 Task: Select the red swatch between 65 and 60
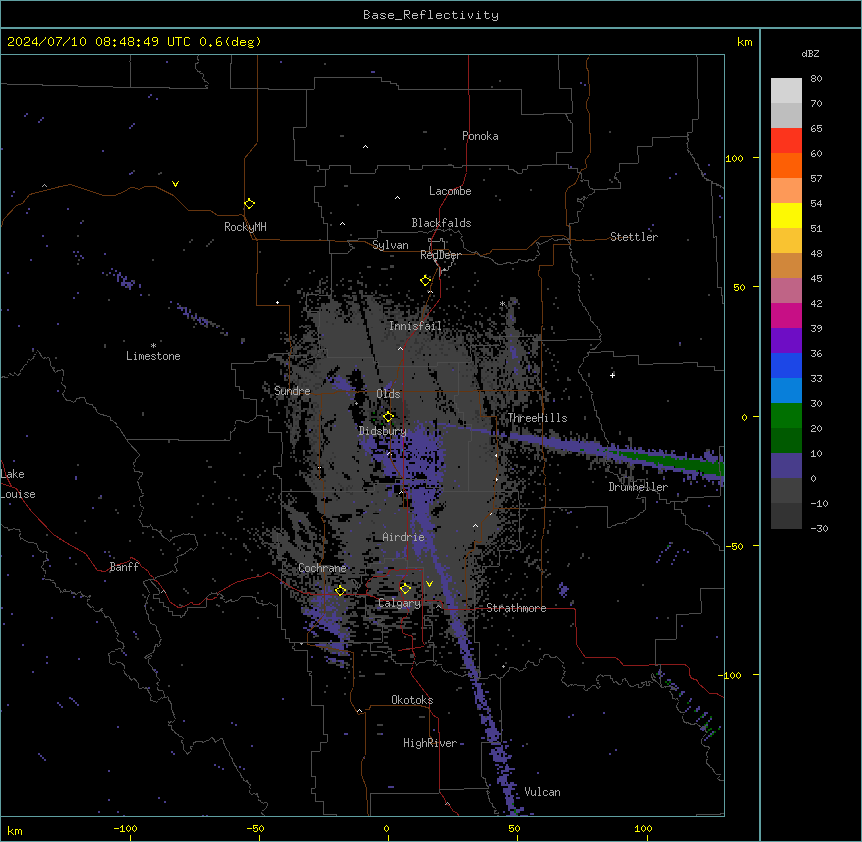click(786, 141)
